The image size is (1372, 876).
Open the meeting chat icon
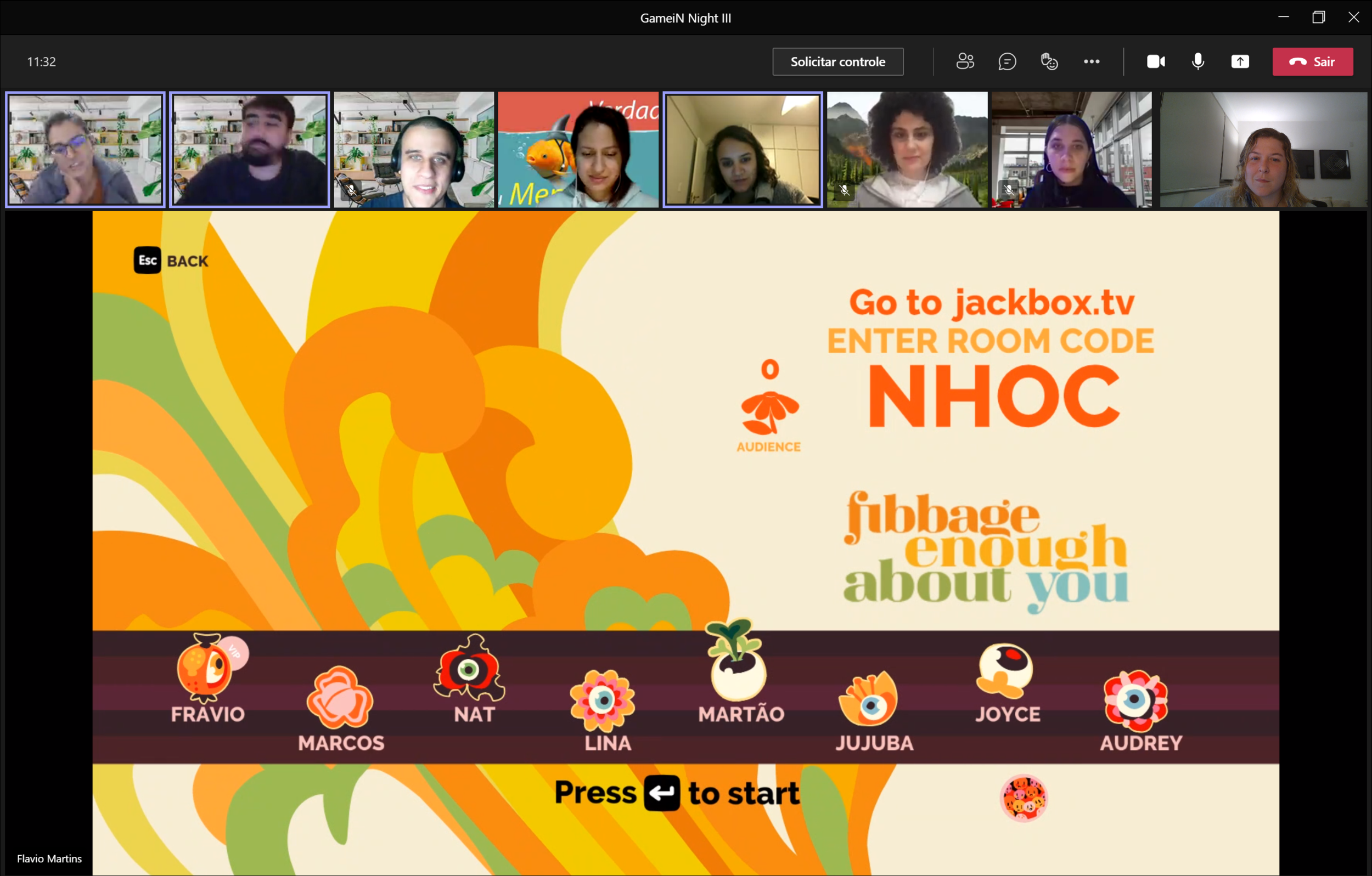click(x=1007, y=61)
